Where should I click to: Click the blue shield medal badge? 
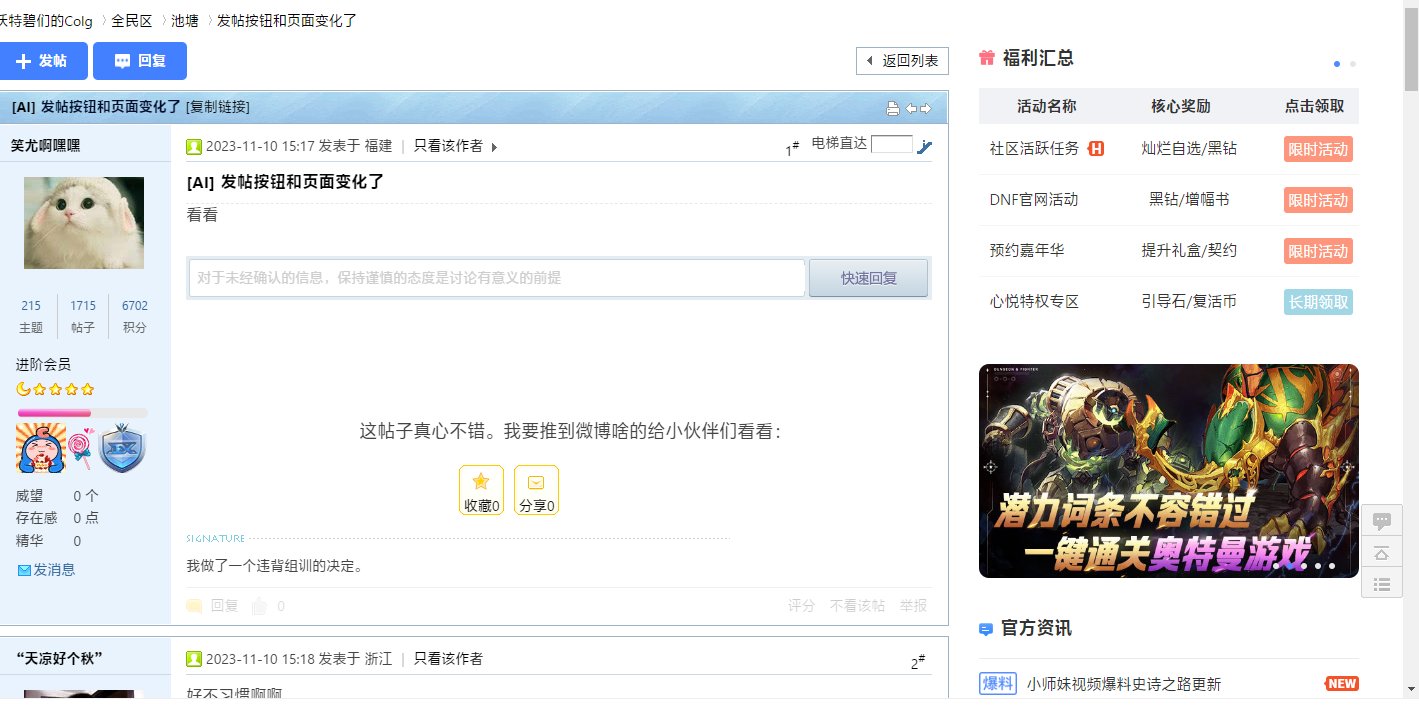(122, 448)
